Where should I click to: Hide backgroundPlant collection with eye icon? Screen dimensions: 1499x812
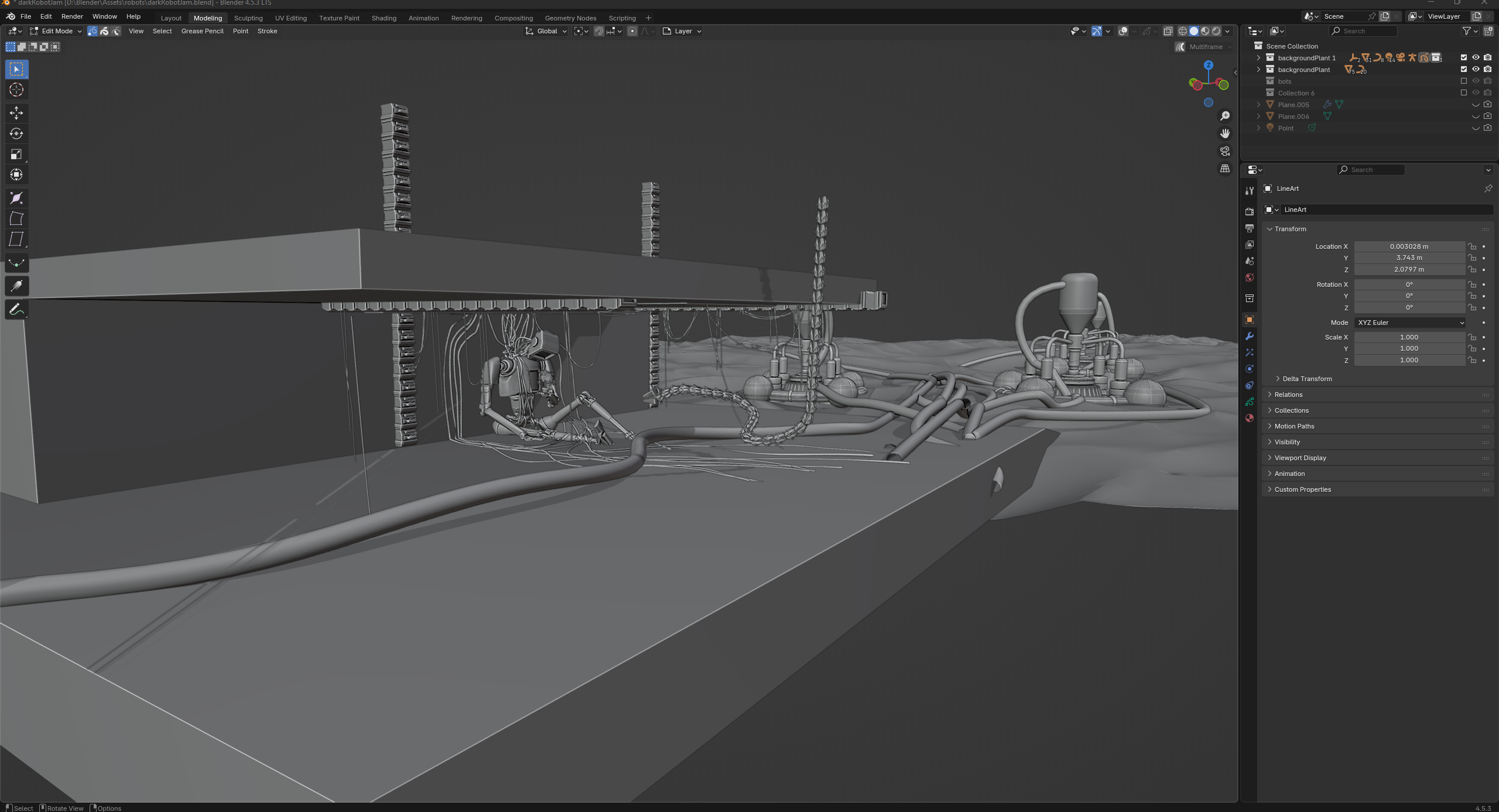1476,69
